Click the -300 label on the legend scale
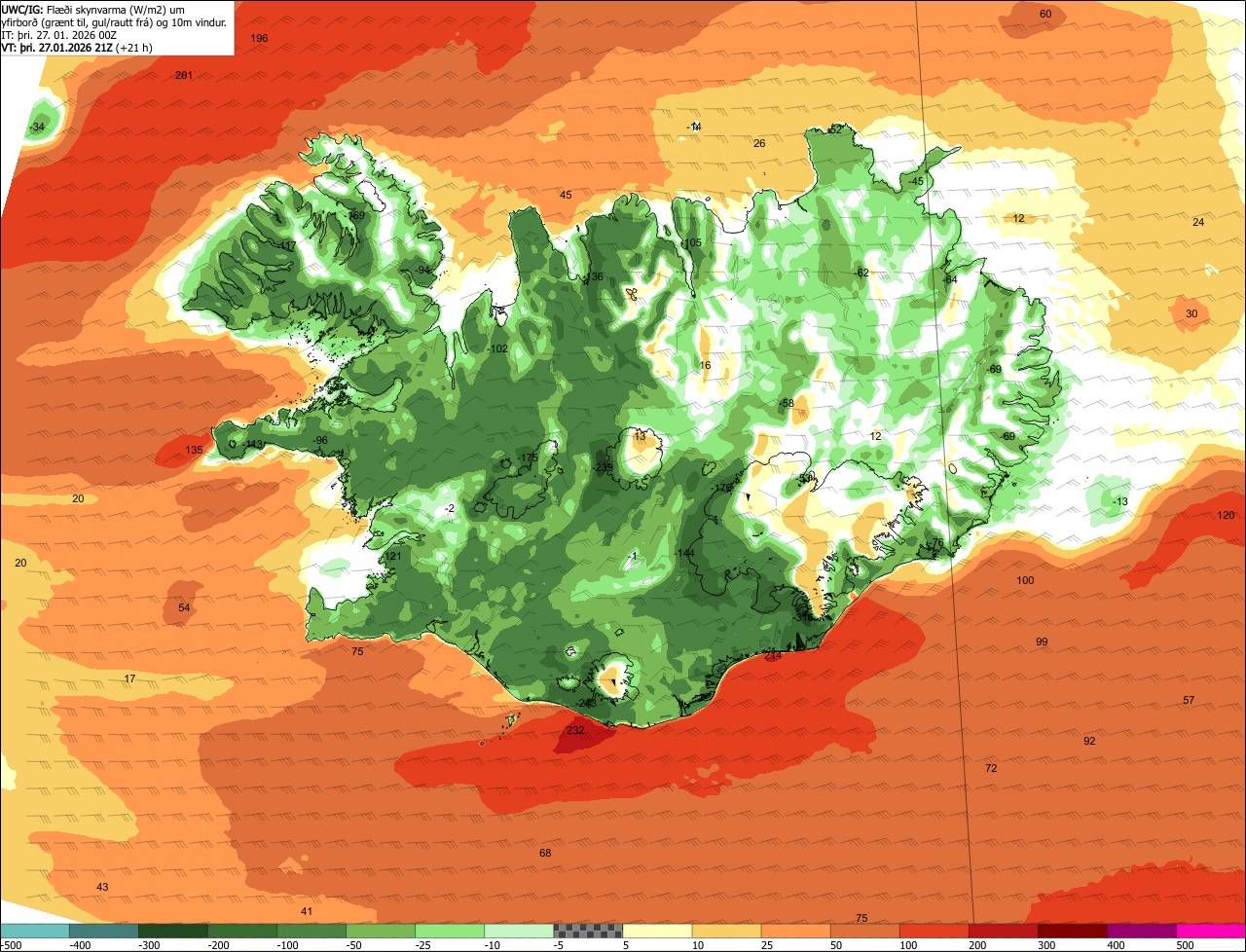 click(148, 944)
